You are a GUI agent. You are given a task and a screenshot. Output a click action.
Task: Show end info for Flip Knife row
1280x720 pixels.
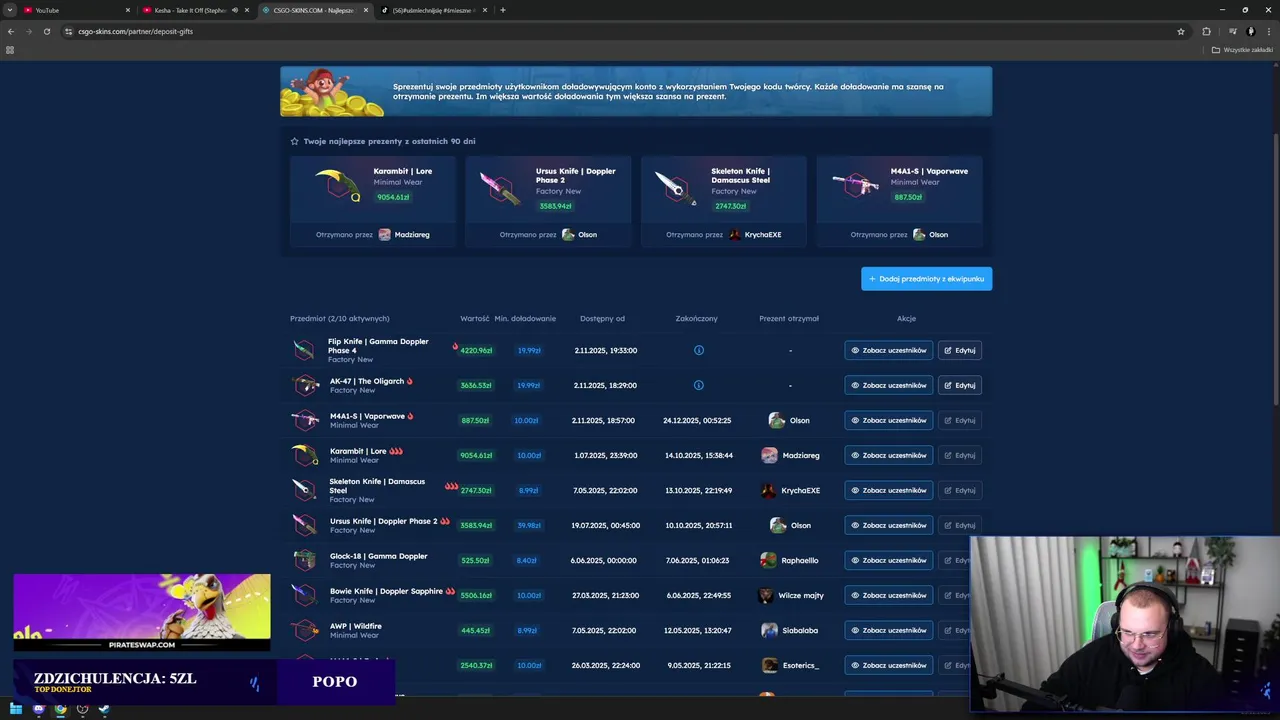pos(699,350)
